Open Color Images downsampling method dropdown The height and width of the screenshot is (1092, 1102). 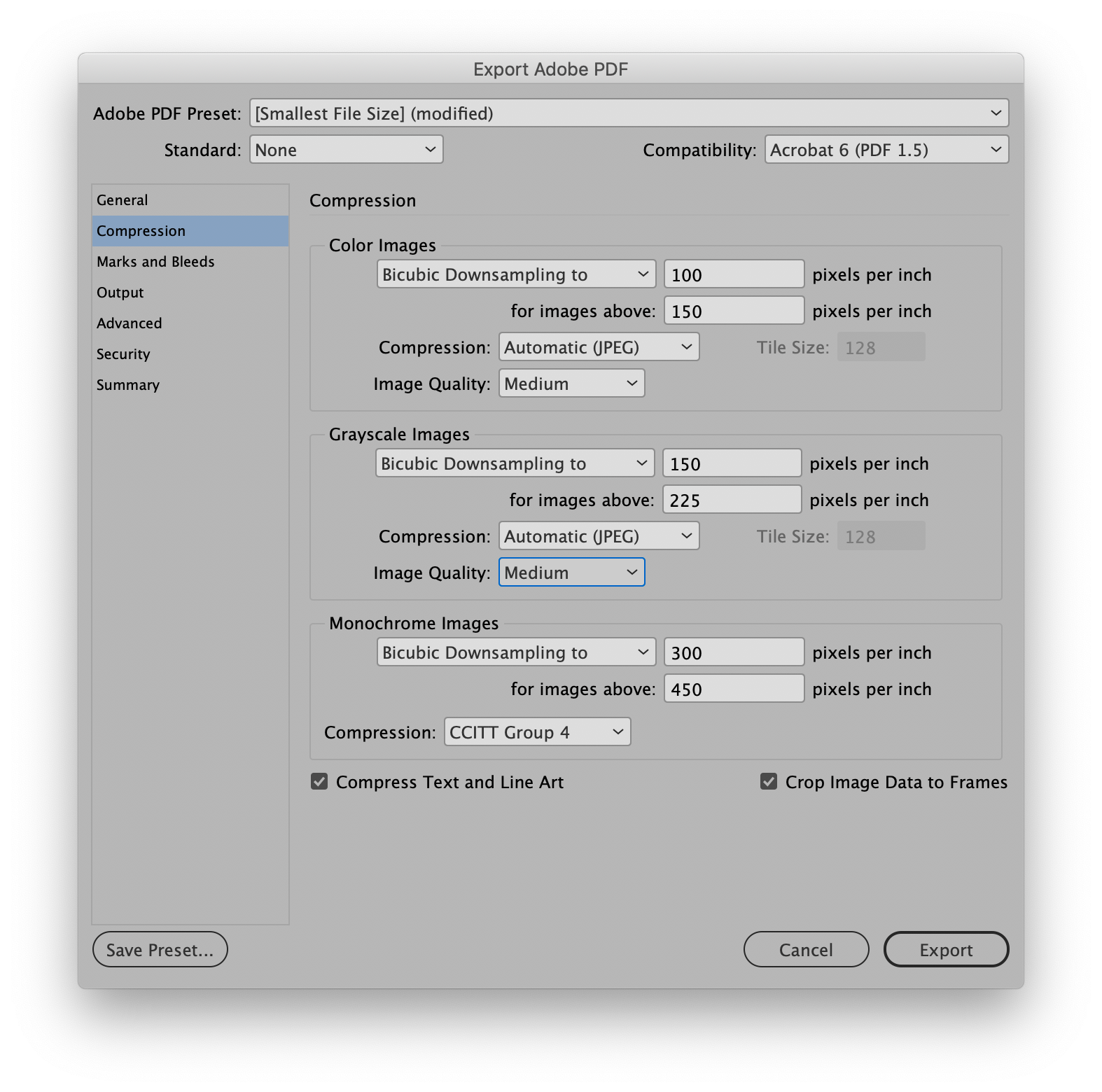[x=516, y=274]
